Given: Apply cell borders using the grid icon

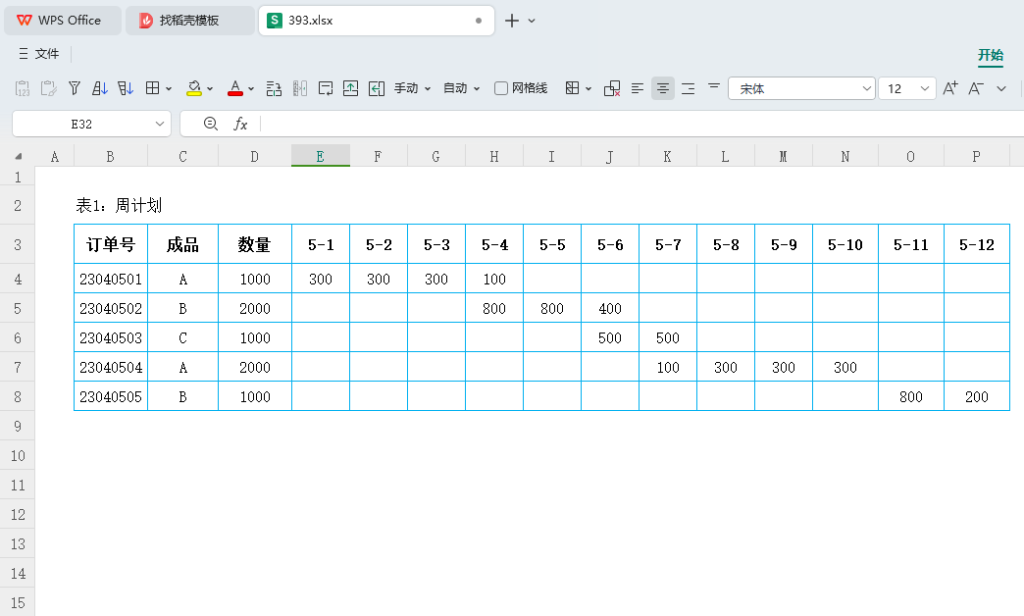Looking at the screenshot, I should tap(152, 88).
